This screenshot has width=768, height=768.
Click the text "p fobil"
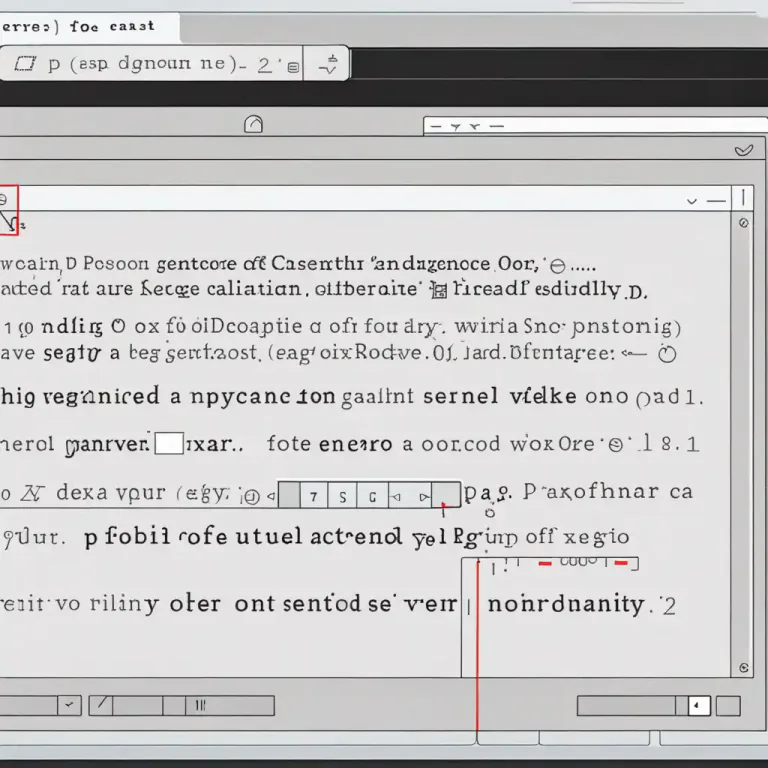tap(127, 536)
